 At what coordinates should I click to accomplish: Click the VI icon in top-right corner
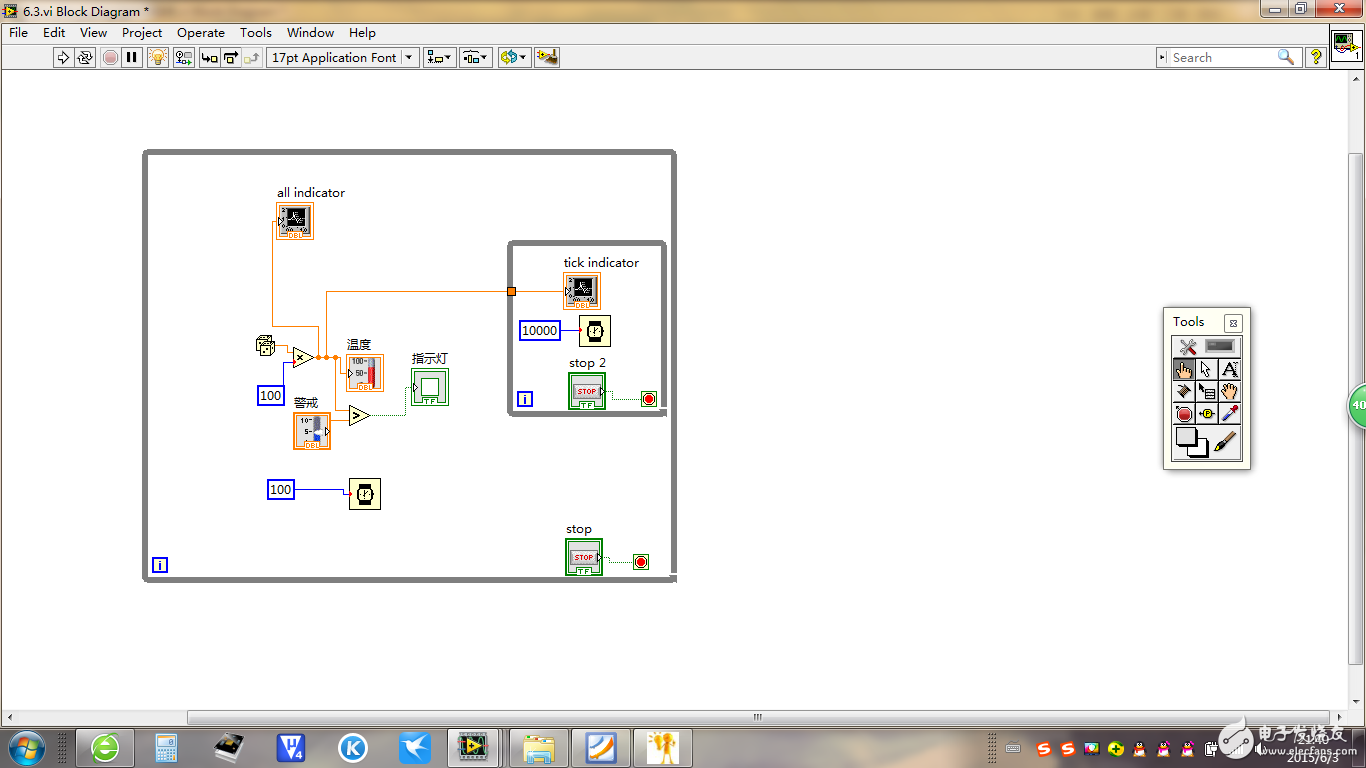click(1346, 46)
